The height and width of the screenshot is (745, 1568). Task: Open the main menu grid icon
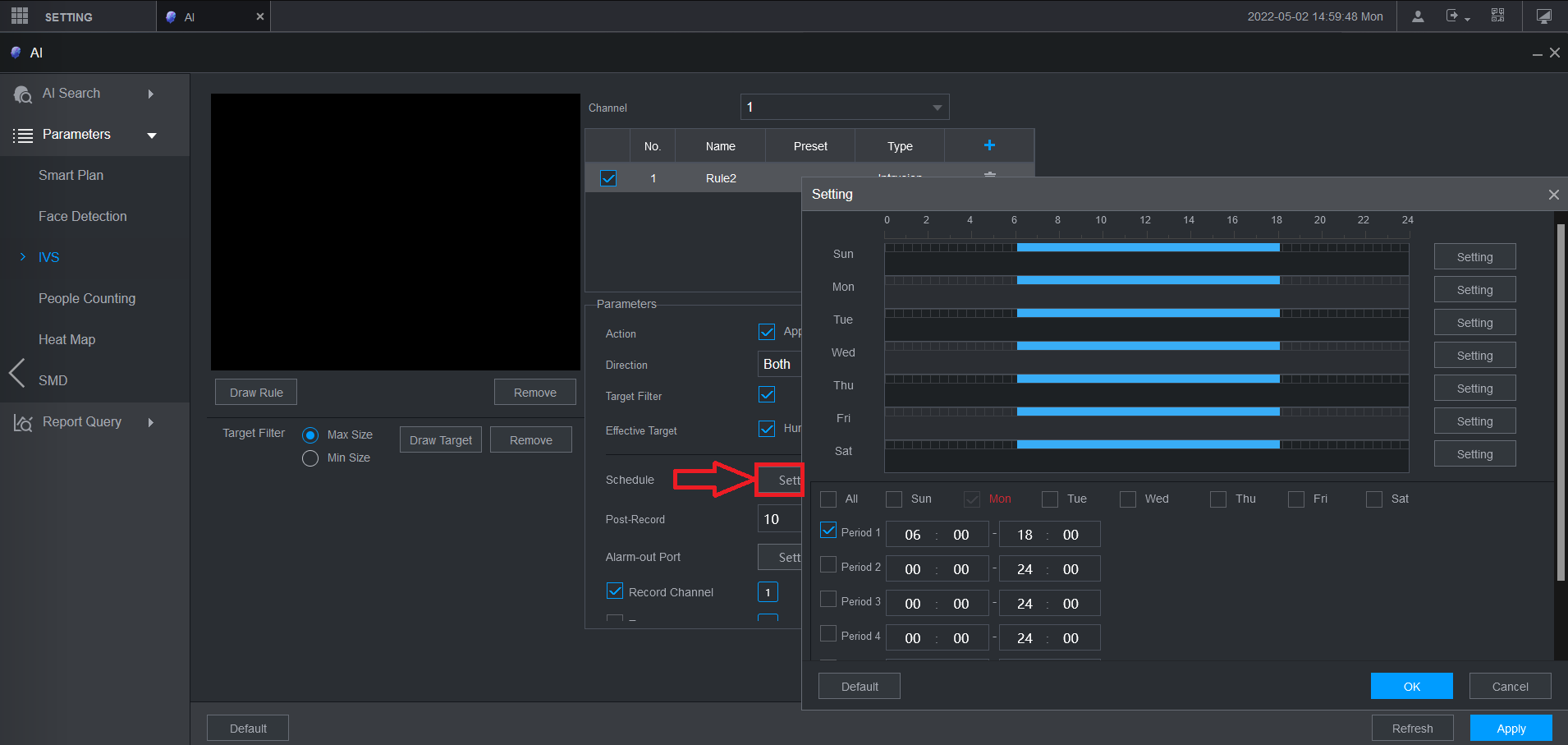click(x=20, y=16)
